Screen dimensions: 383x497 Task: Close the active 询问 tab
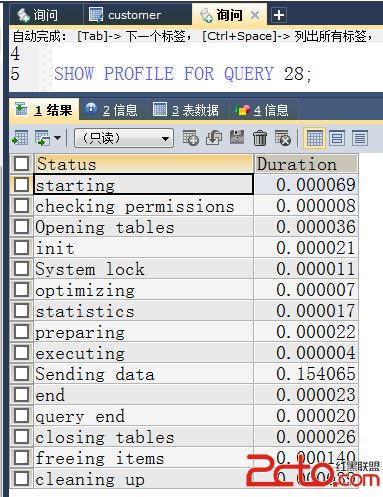(x=255, y=15)
